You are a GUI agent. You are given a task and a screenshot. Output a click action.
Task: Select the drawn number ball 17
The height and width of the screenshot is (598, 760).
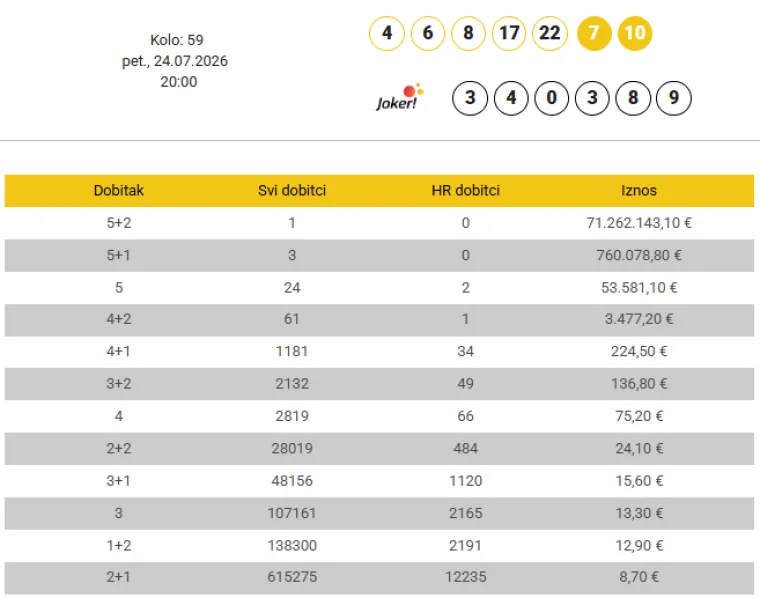pyautogui.click(x=509, y=33)
